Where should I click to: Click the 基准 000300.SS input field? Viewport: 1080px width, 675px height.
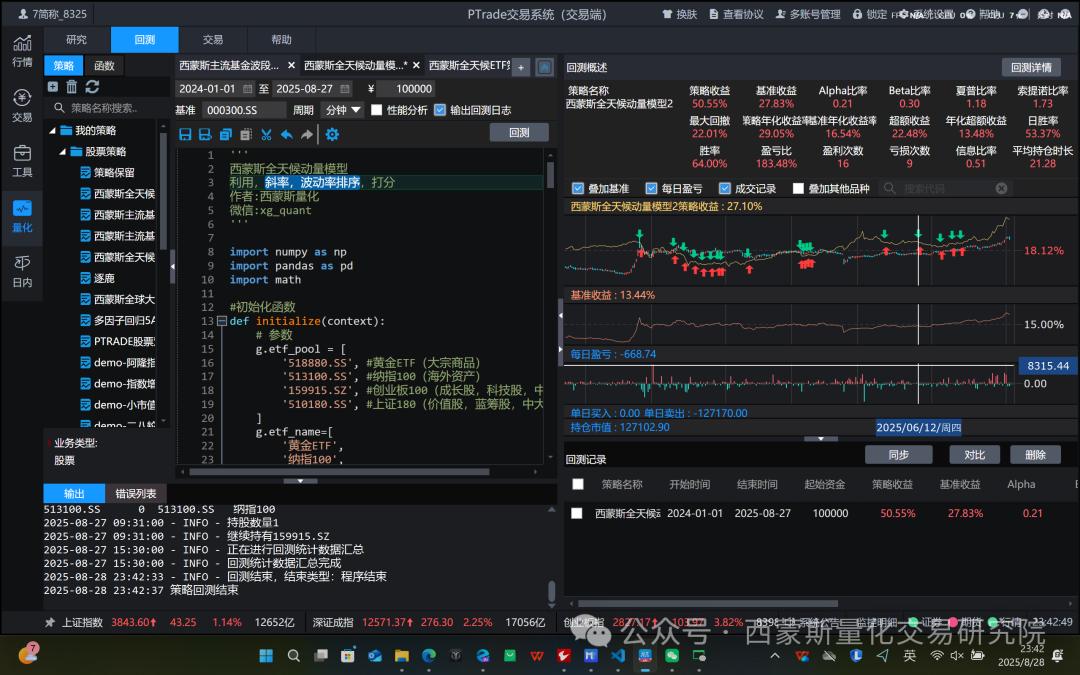point(244,110)
